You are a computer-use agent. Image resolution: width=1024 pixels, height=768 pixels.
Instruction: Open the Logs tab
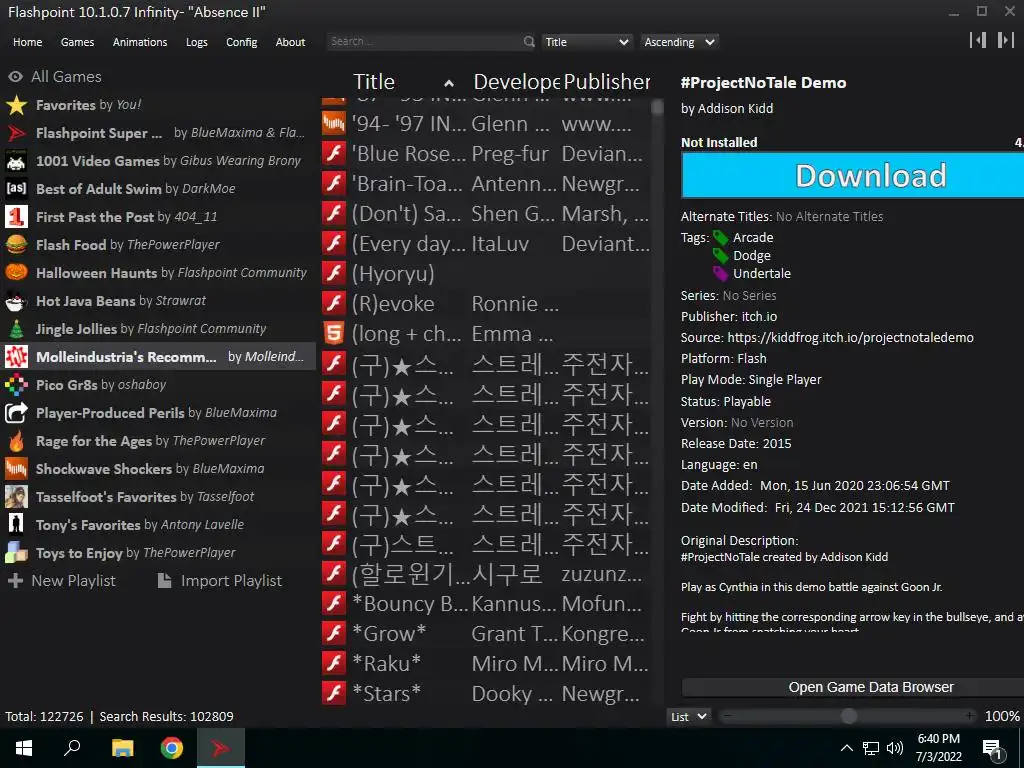(197, 42)
